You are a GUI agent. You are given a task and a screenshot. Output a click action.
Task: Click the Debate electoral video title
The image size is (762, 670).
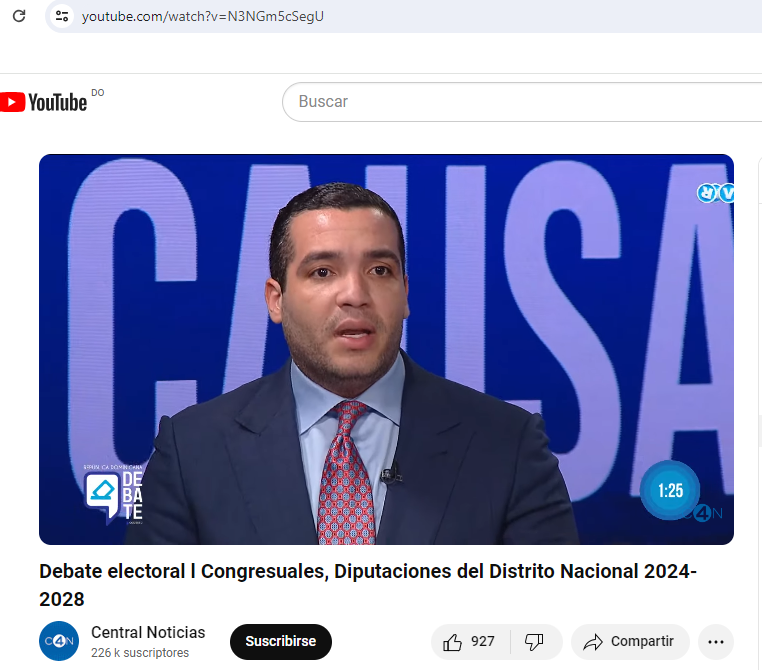coord(367,584)
